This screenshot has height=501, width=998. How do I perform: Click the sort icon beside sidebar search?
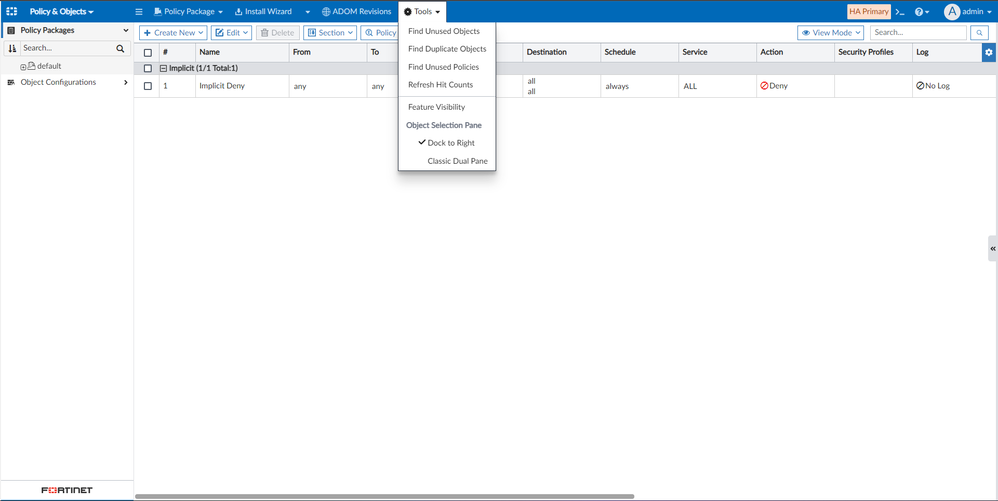point(11,48)
